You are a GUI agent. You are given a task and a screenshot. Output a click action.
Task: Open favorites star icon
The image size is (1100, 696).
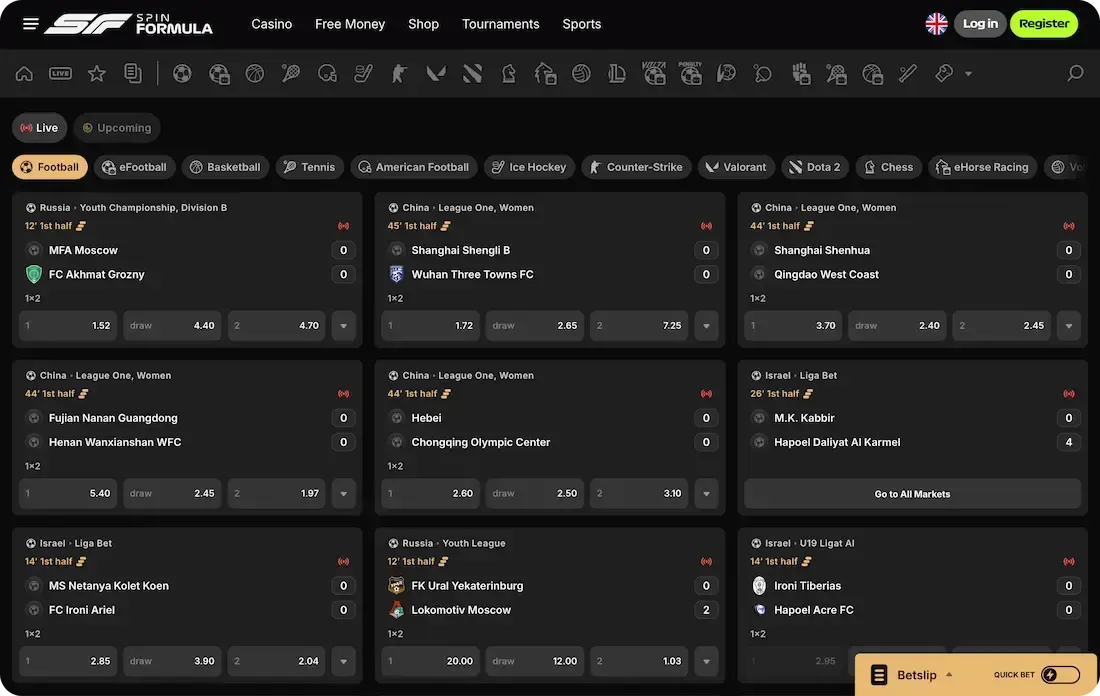pos(97,73)
